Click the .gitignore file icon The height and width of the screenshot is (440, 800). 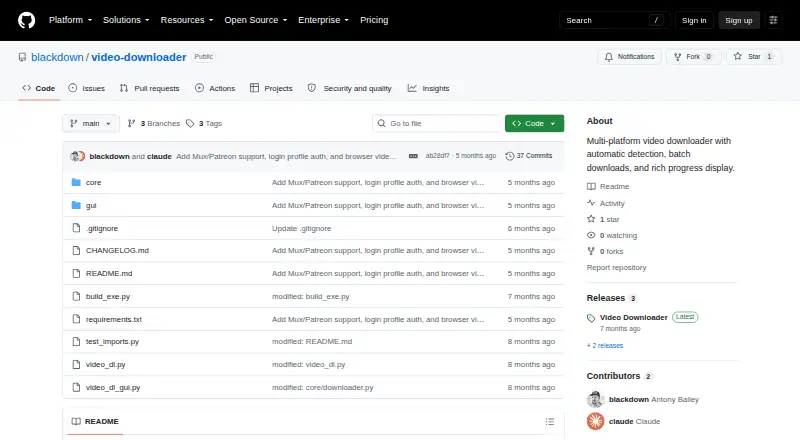pos(76,228)
